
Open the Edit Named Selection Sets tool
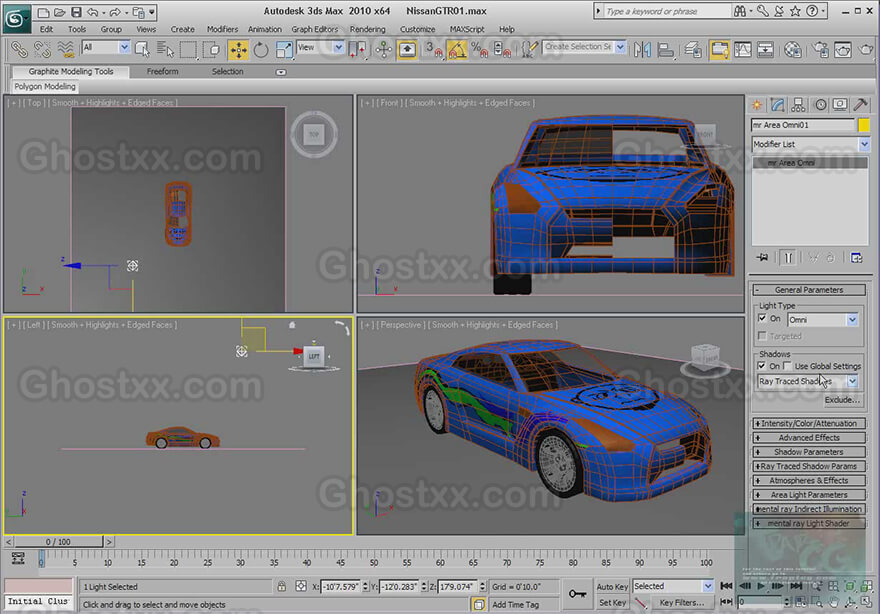pyautogui.click(x=529, y=50)
